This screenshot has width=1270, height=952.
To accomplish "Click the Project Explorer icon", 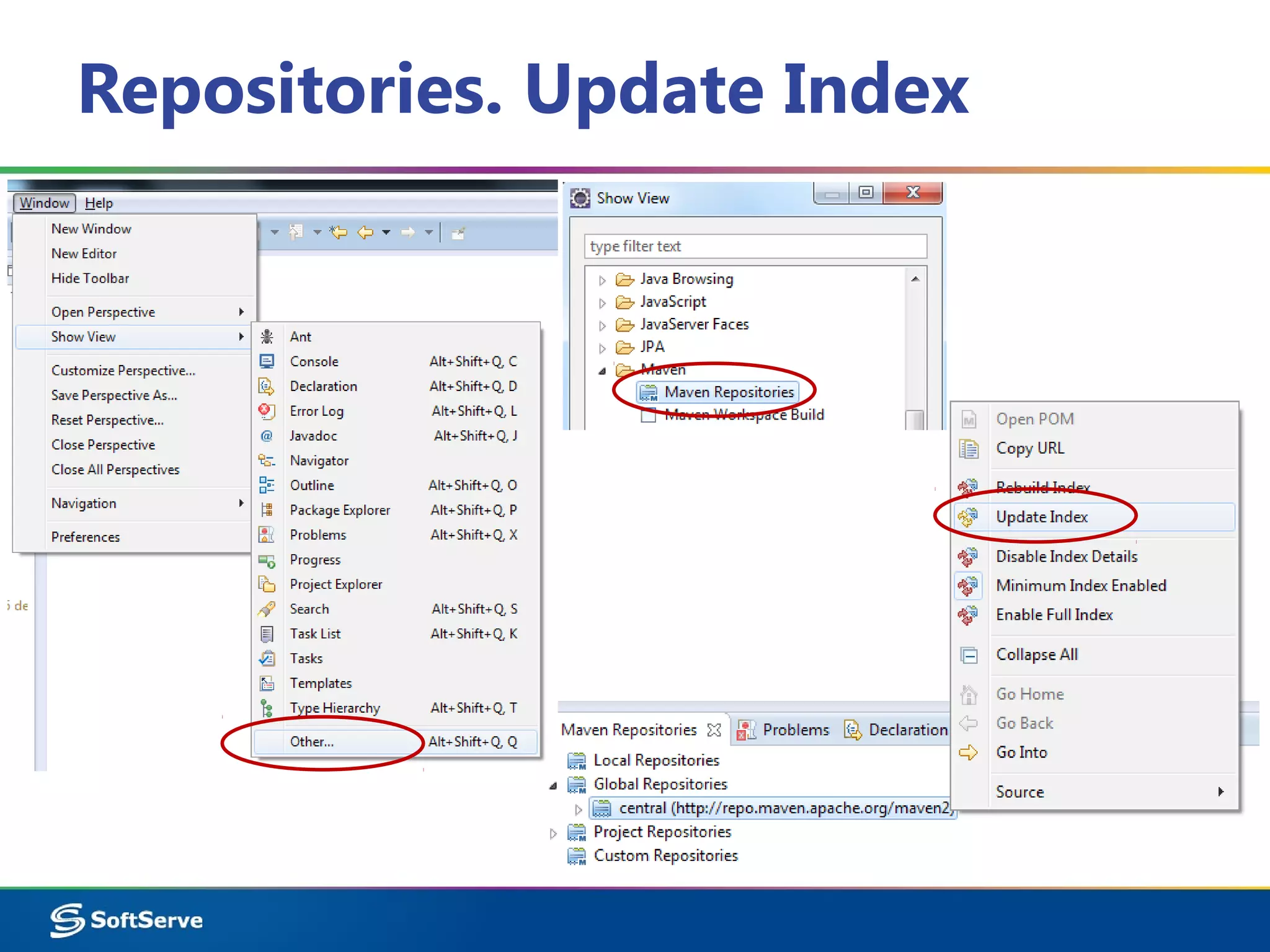I will click(267, 584).
